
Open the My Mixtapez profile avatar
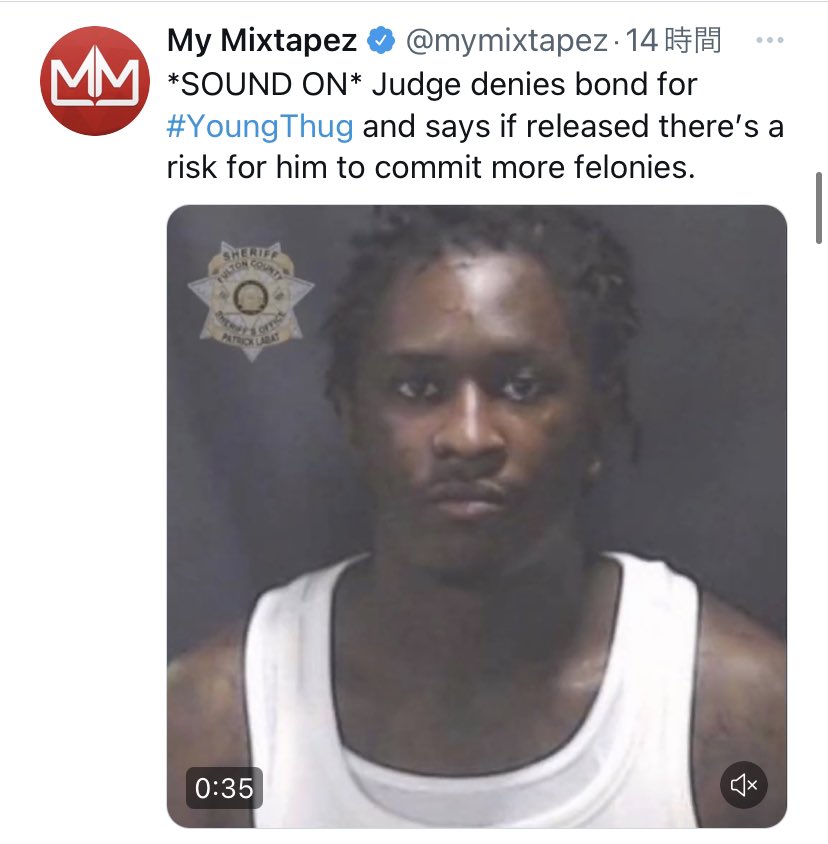[95, 81]
